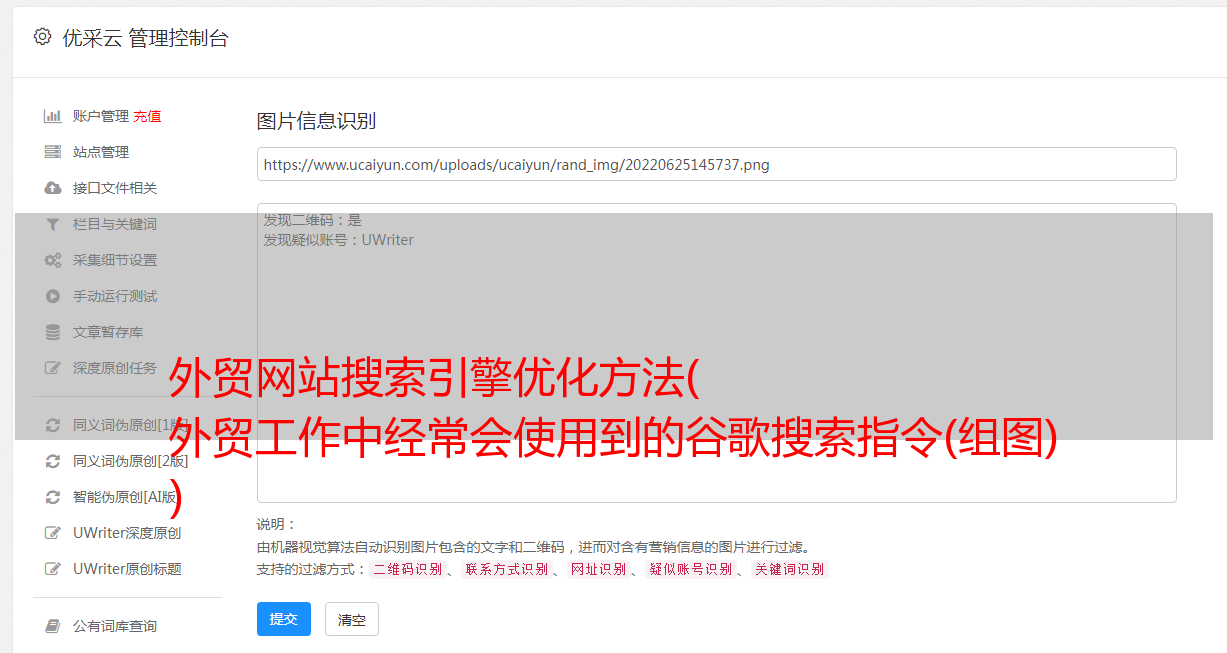Click the 疑似账号识别 tag
This screenshot has width=1227, height=653.
[x=690, y=569]
